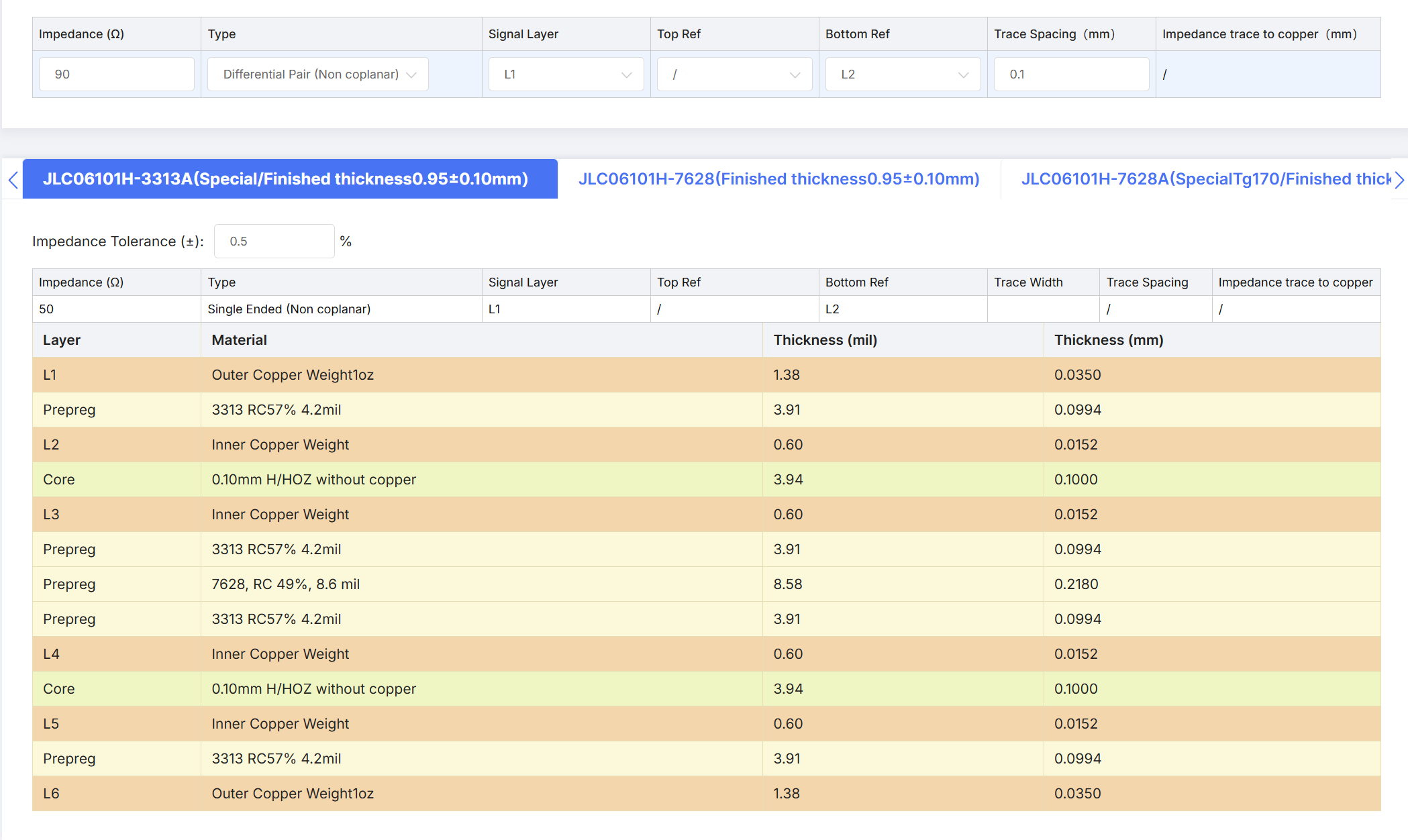The image size is (1408, 840).
Task: Click the L6 thickness 1.38 mil value
Action: 787,794
